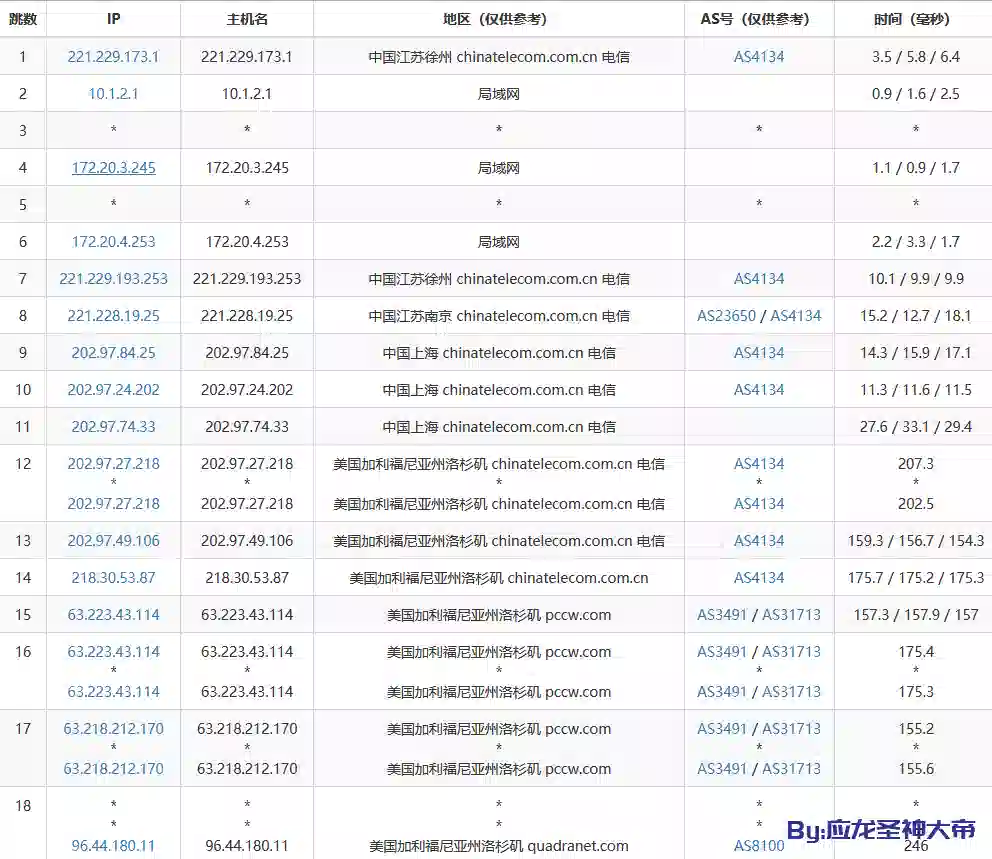Select the hostname cell 202.97.74.33
The width and height of the screenshot is (992, 859).
247,426
